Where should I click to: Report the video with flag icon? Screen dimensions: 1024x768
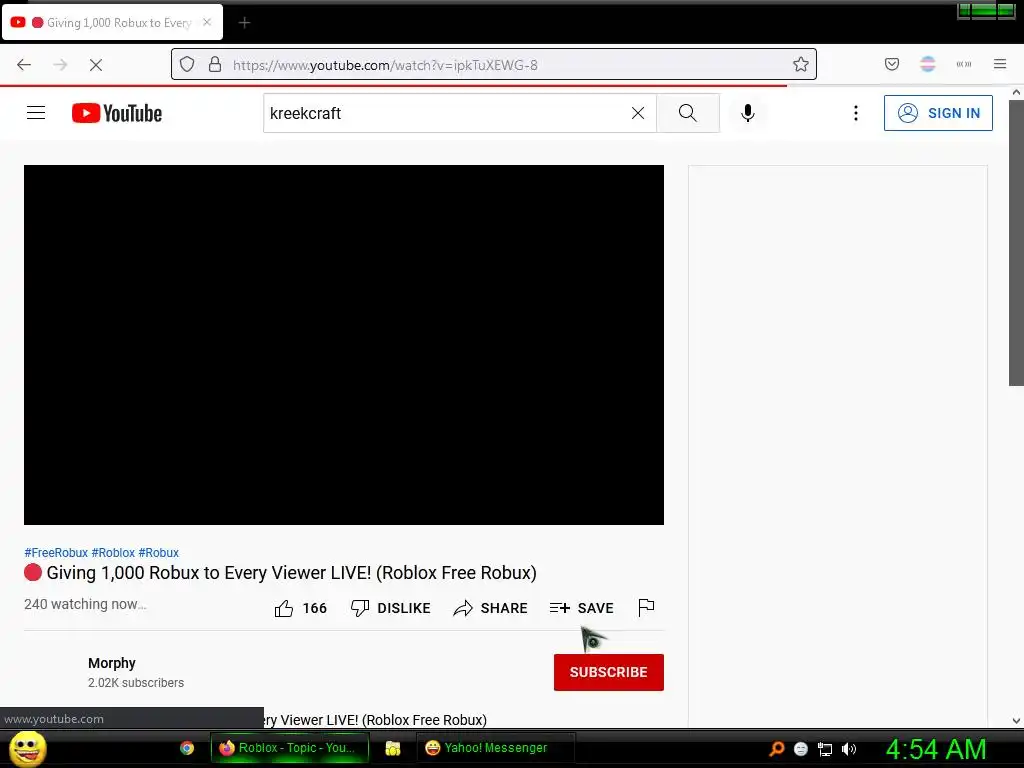(646, 607)
